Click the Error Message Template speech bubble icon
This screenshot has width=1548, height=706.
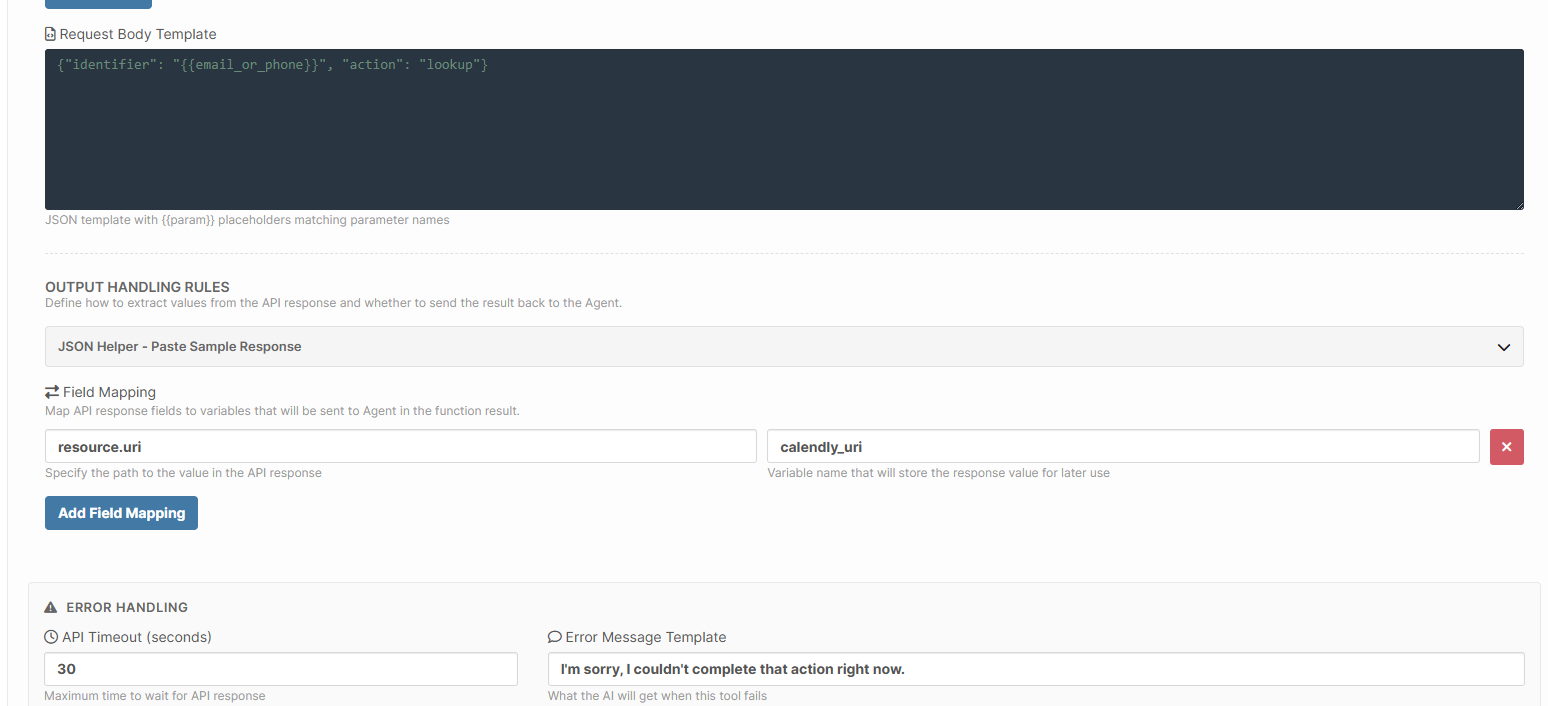[554, 637]
